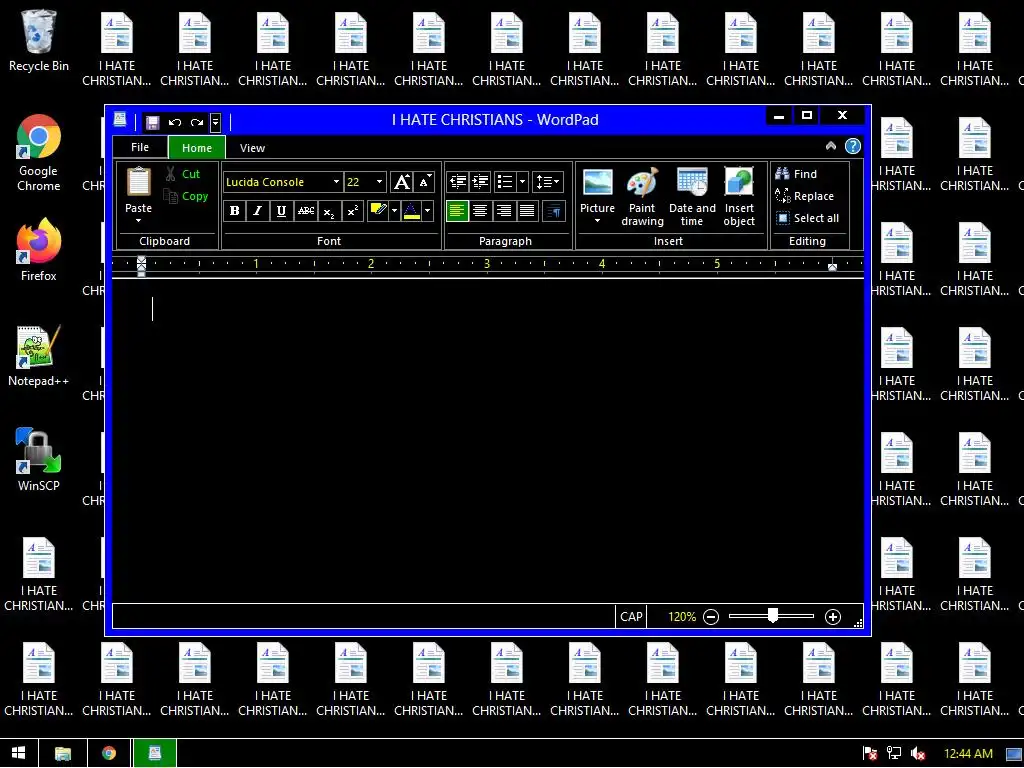1024x768 pixels.
Task: Expand the Picture options arrow
Action: coord(598,221)
